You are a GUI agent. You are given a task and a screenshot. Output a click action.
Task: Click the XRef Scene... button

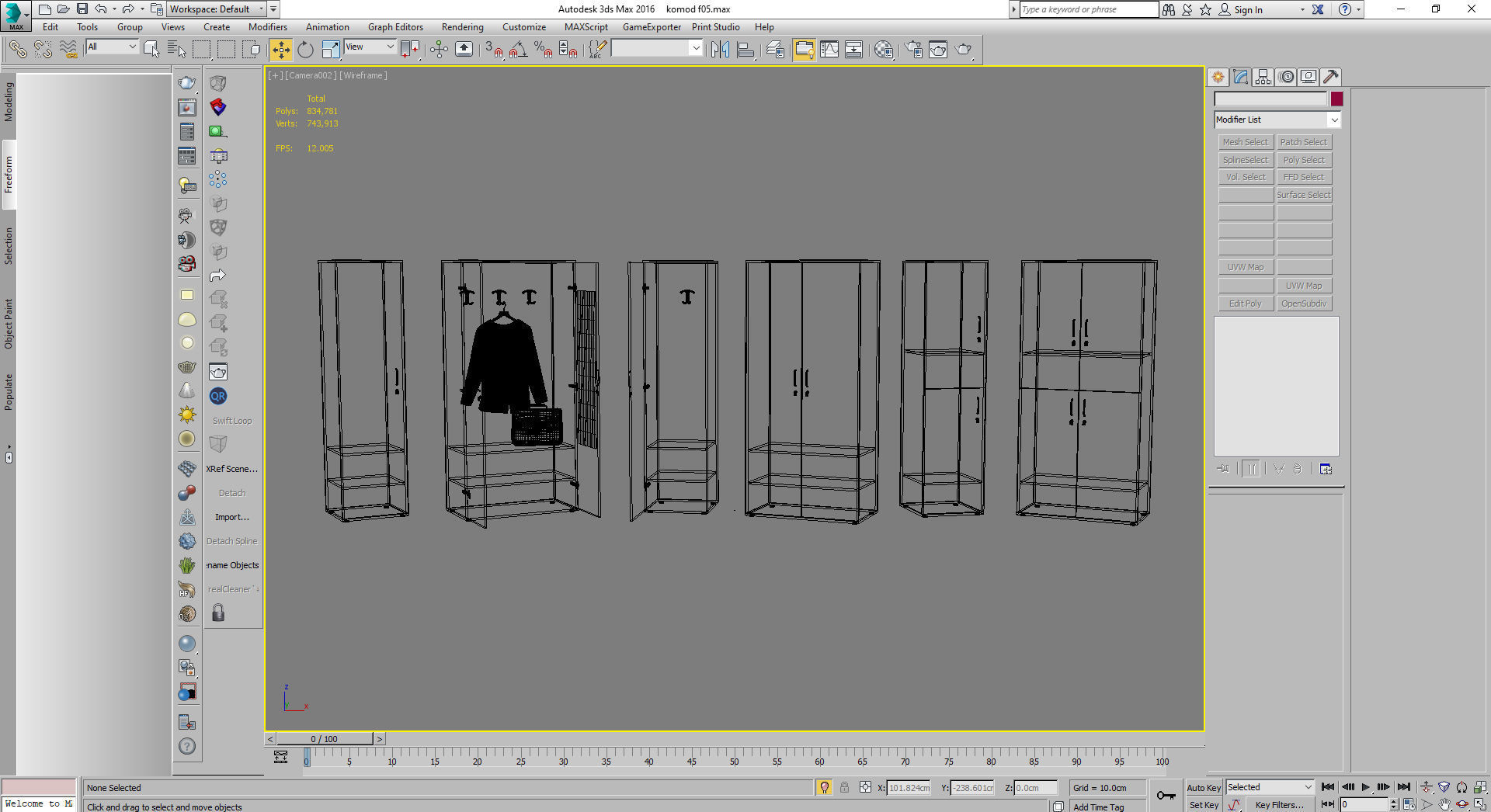(x=232, y=469)
